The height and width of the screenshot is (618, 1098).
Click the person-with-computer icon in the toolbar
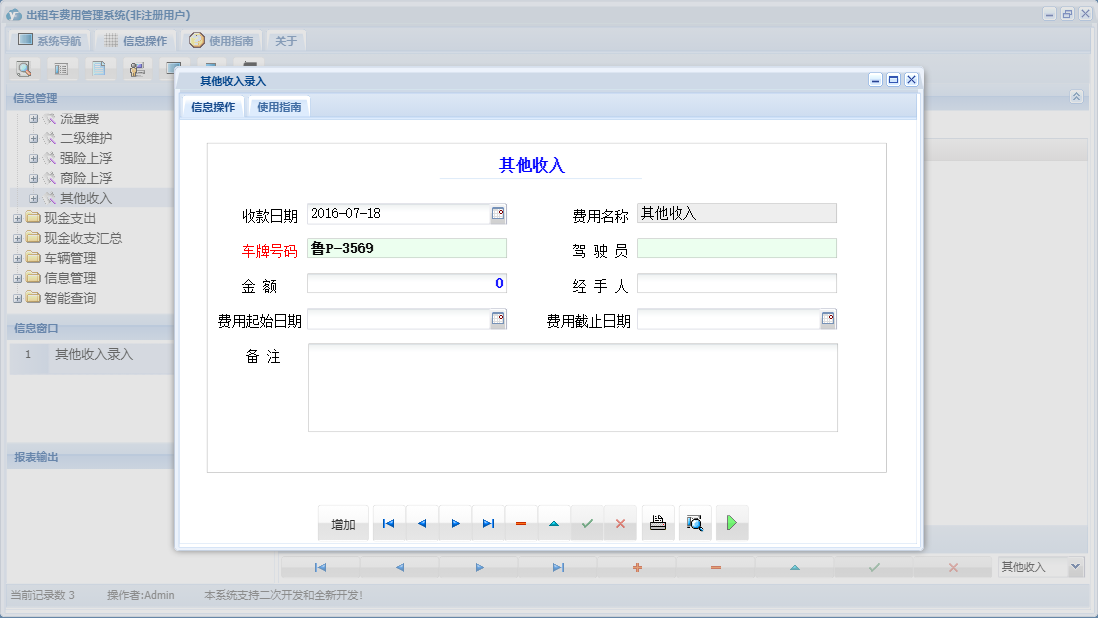click(x=137, y=68)
